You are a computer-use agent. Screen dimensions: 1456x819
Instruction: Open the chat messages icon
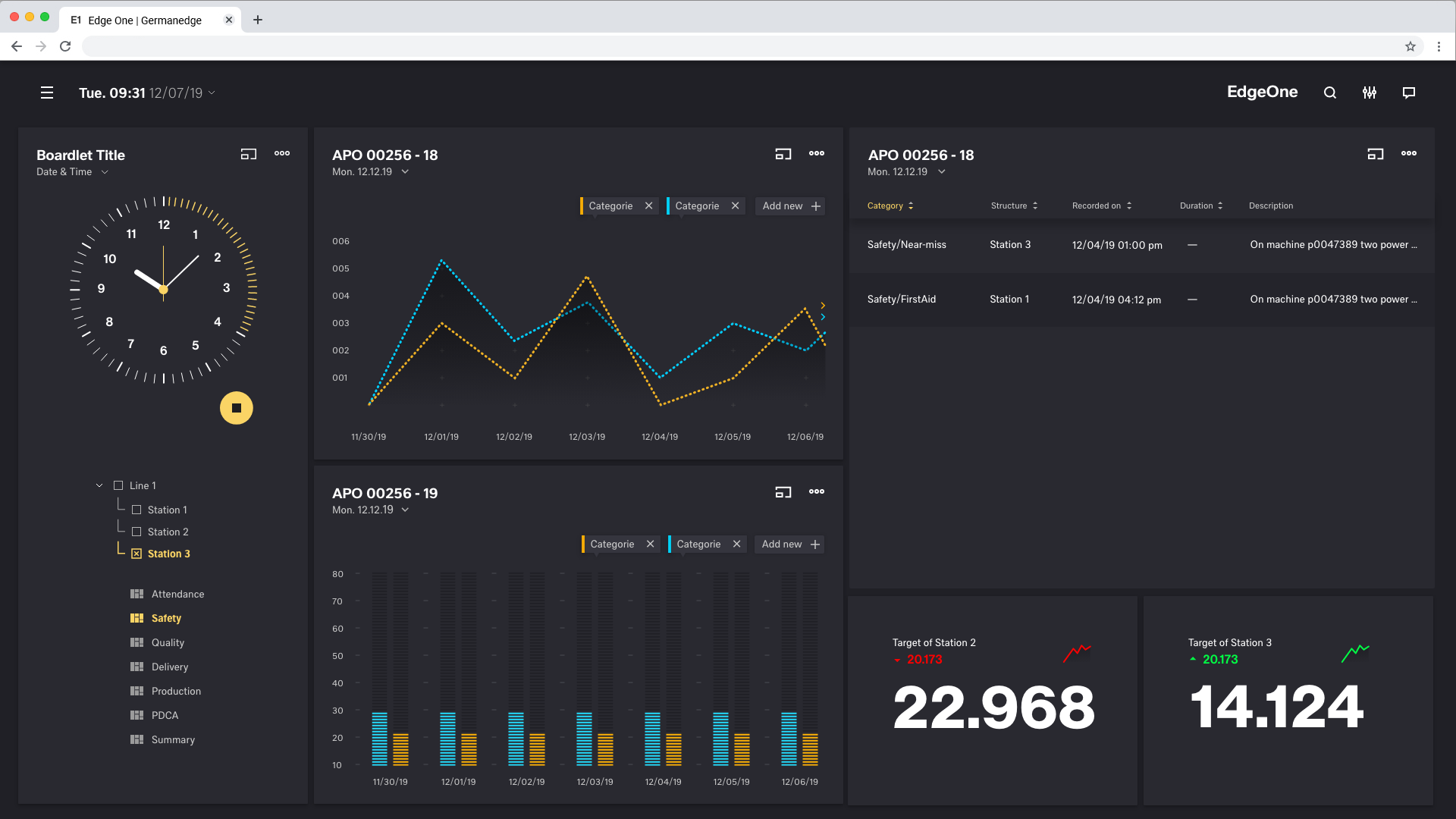1408,93
